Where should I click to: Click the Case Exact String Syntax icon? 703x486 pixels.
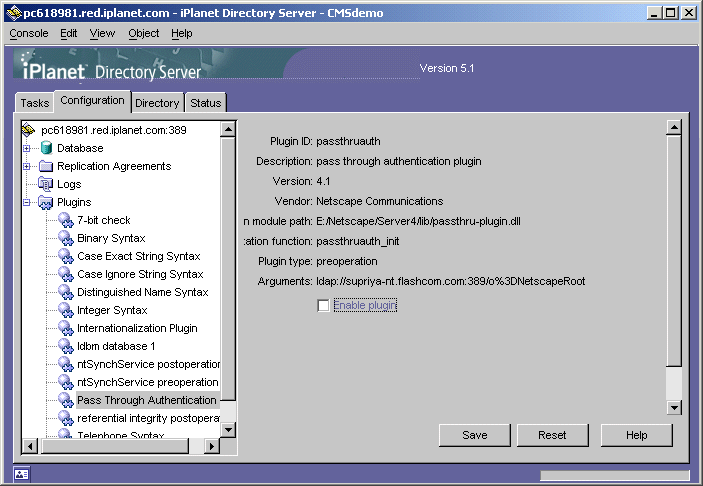[66, 256]
